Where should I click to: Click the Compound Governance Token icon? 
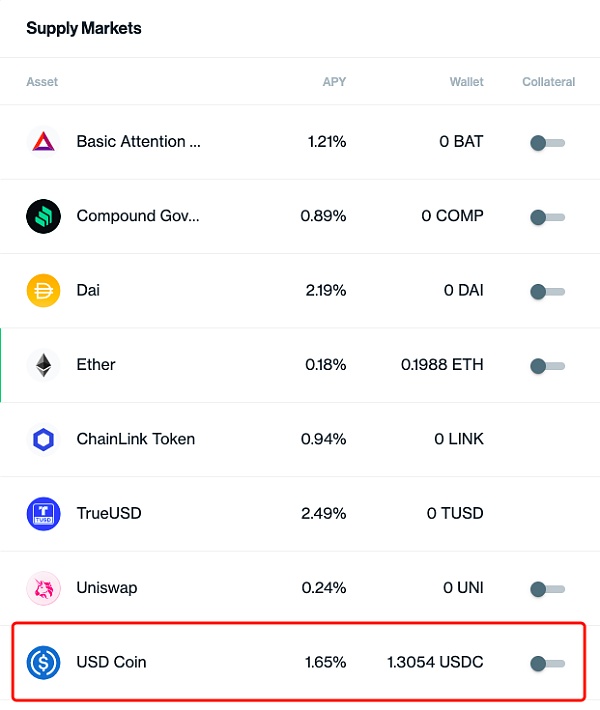click(43, 216)
